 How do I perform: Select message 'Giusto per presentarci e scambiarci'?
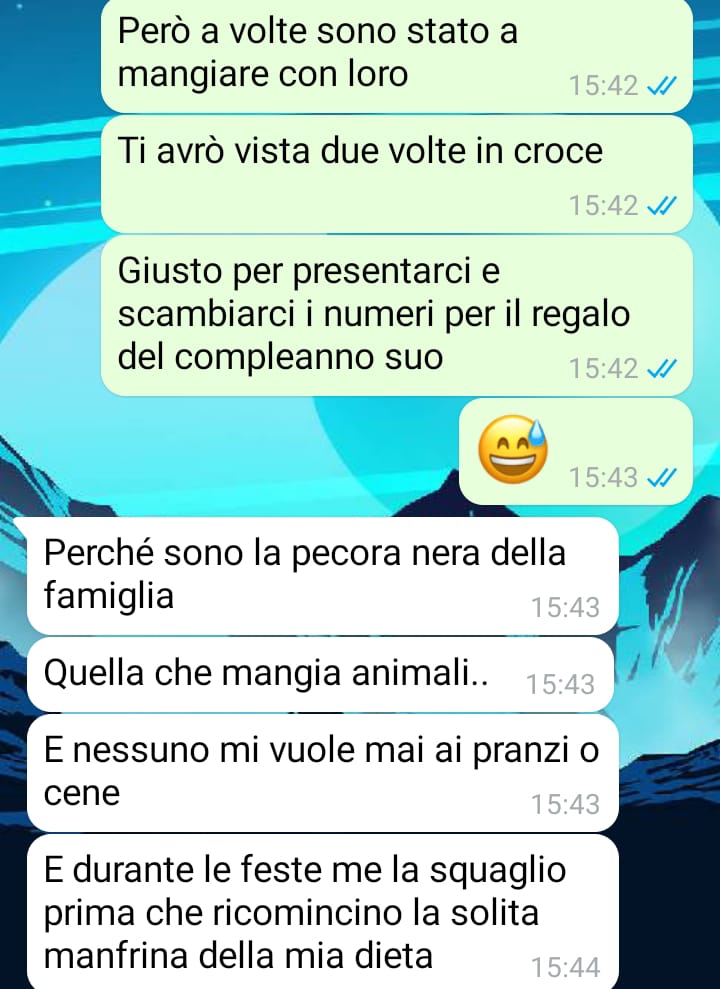point(397,315)
